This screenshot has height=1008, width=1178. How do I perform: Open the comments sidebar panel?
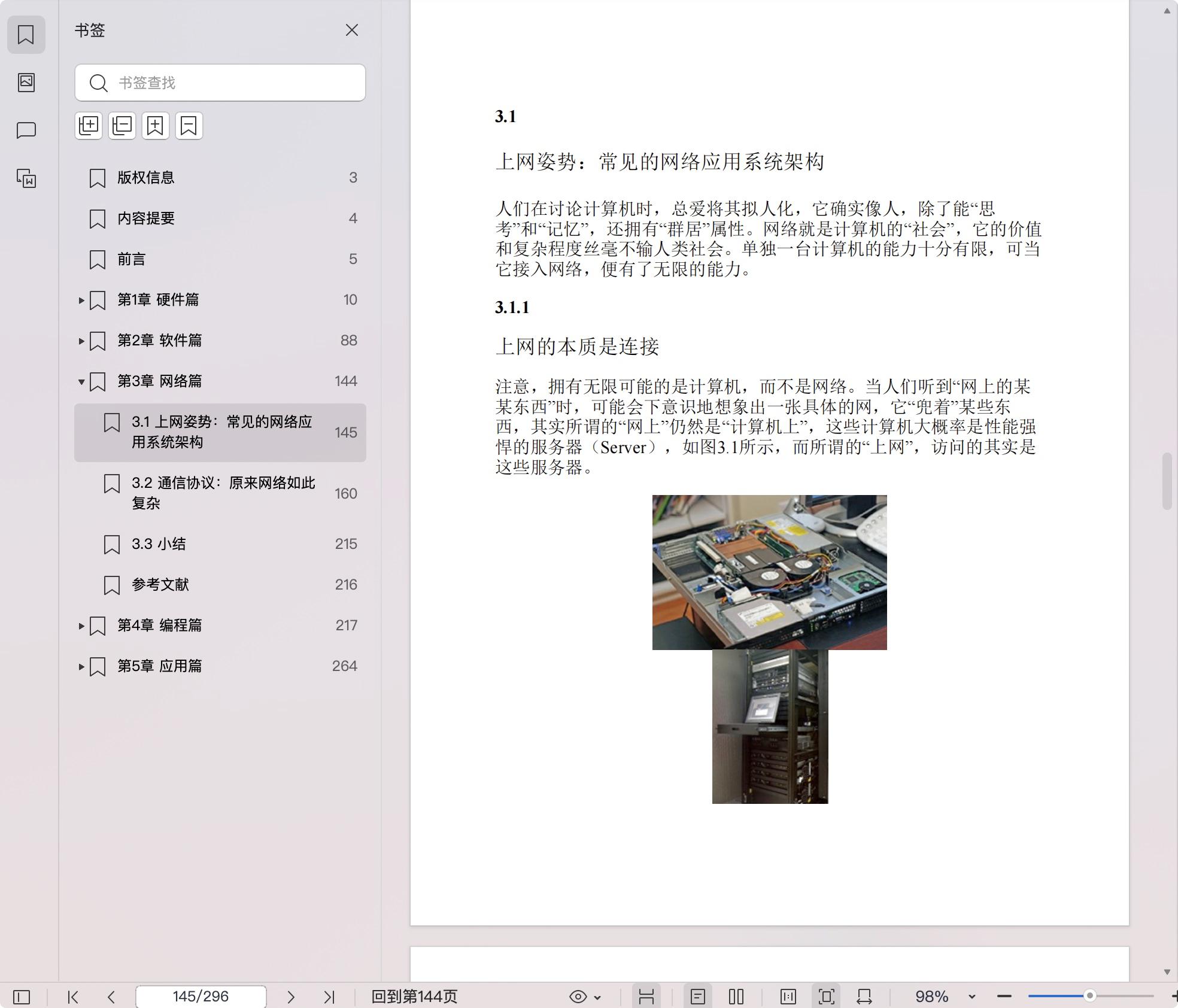[26, 130]
